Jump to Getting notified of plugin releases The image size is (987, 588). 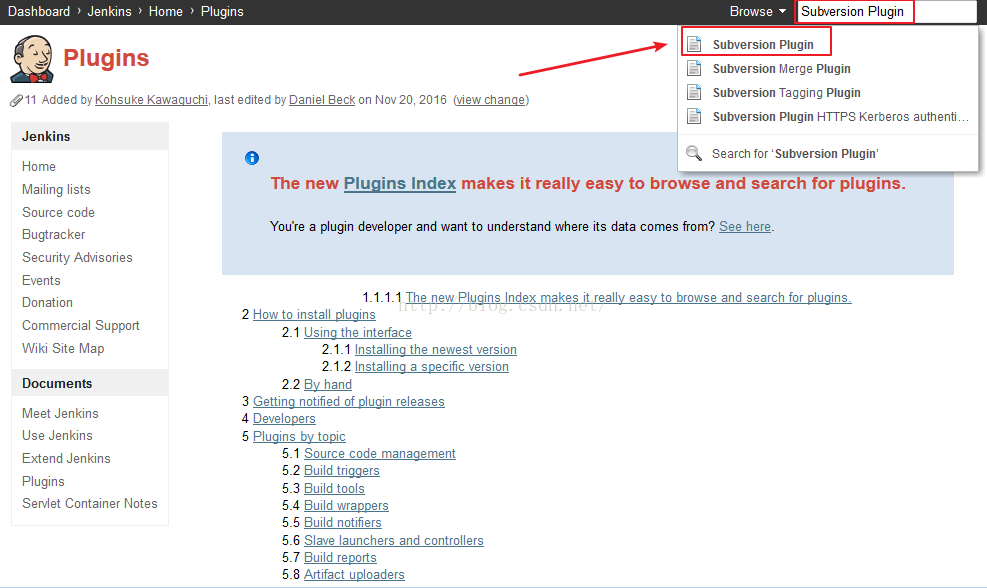(349, 401)
